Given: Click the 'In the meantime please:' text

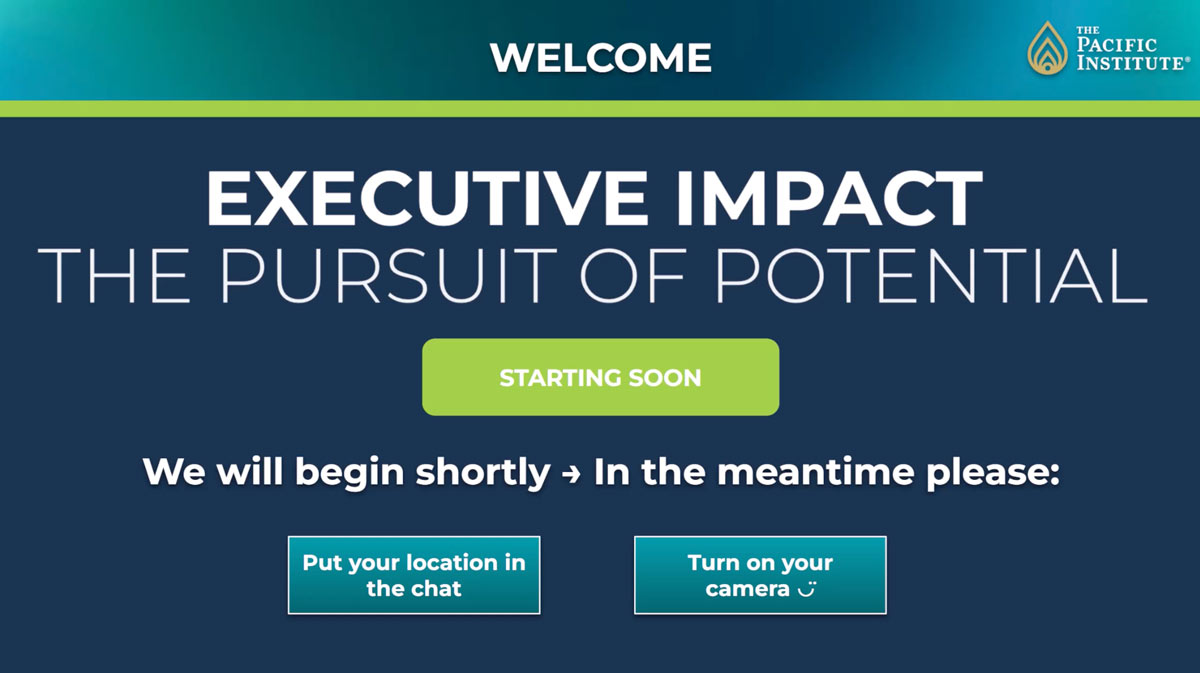Looking at the screenshot, I should pos(826,473).
